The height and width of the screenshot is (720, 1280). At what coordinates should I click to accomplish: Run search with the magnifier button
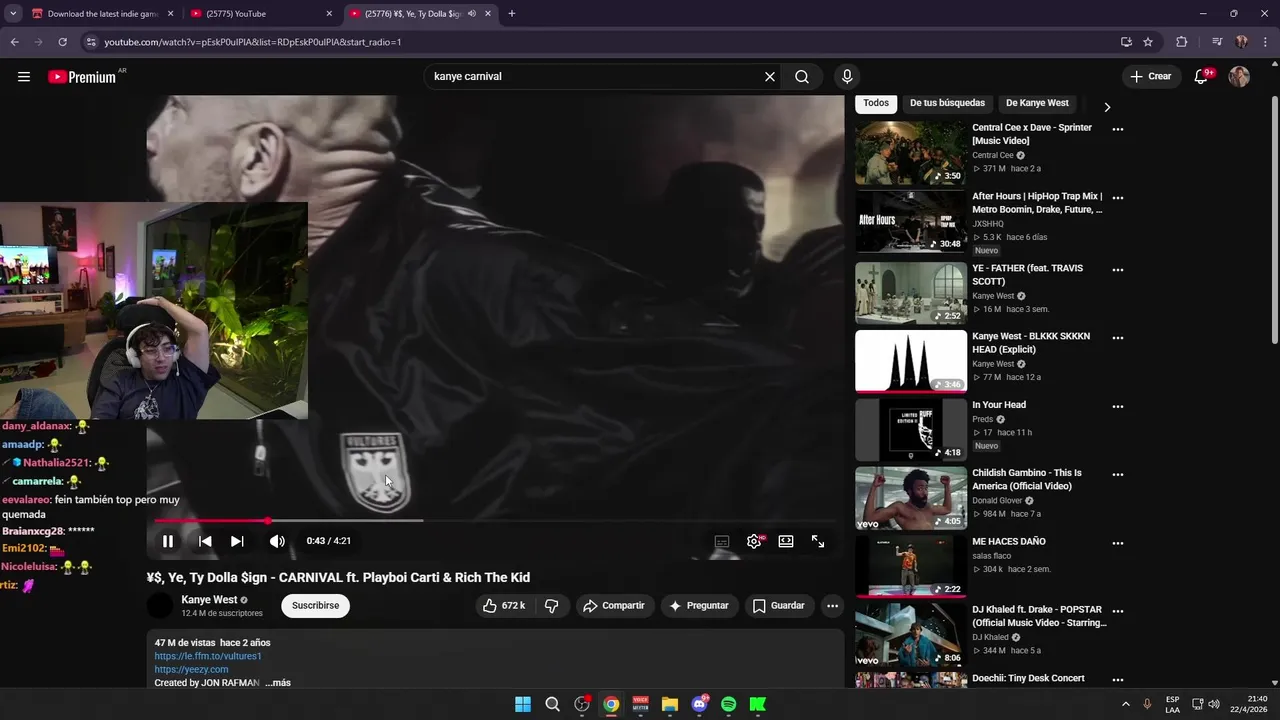tap(802, 77)
